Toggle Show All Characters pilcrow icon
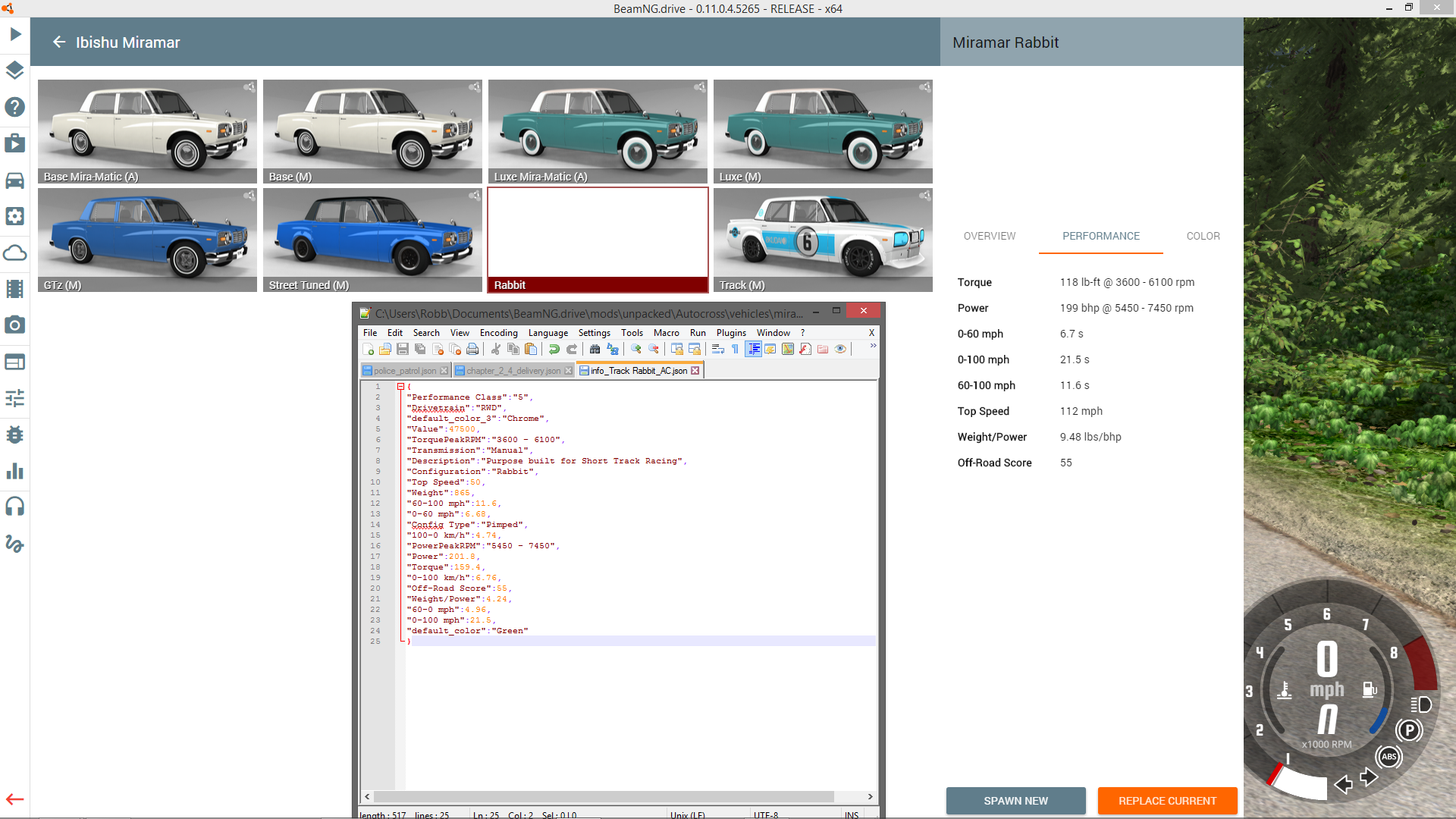Screen dimensions: 1456x819 click(x=735, y=349)
